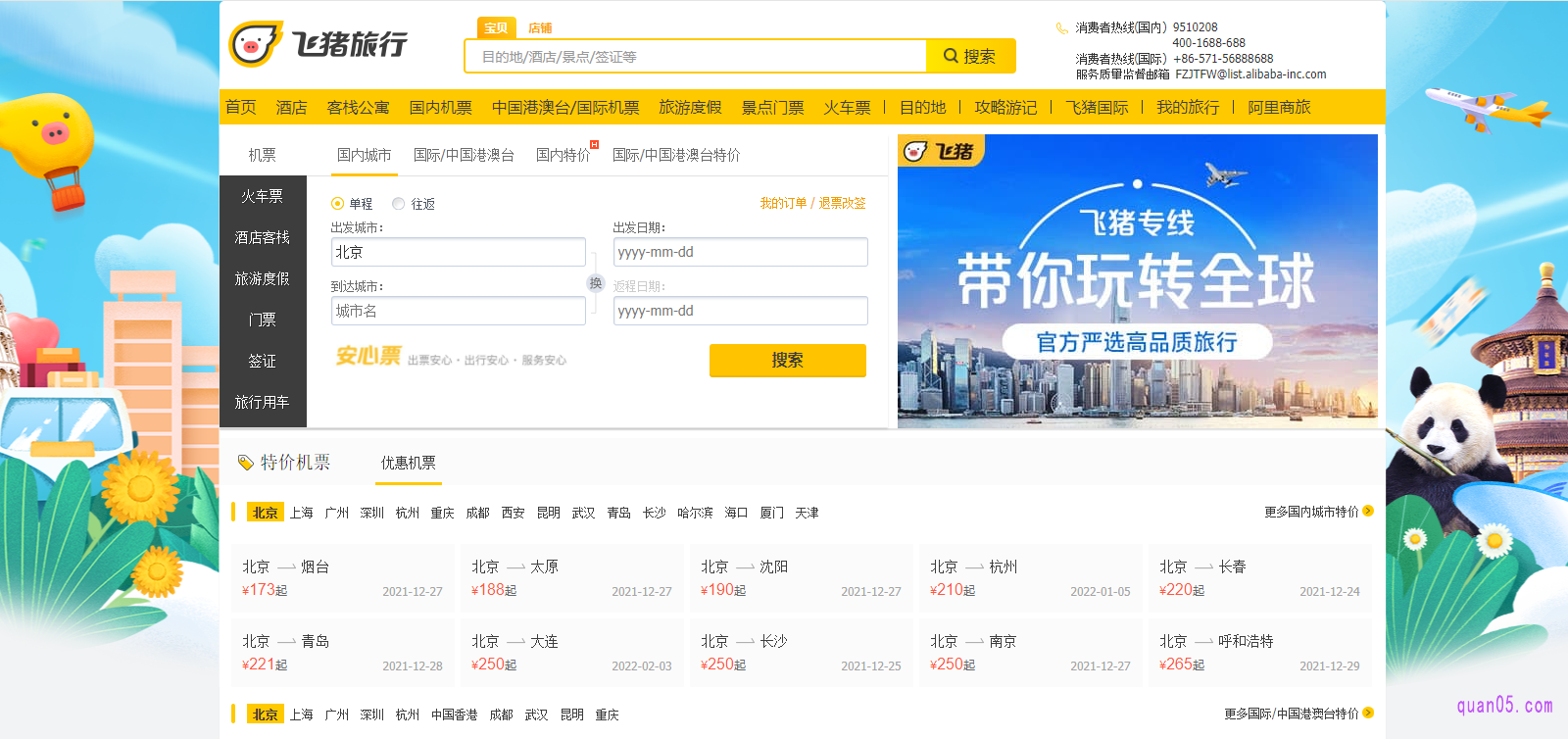Open the 北京 to 杭州 ¥210 fare
Image resolution: width=1568 pixels, height=739 pixels.
(x=1031, y=578)
